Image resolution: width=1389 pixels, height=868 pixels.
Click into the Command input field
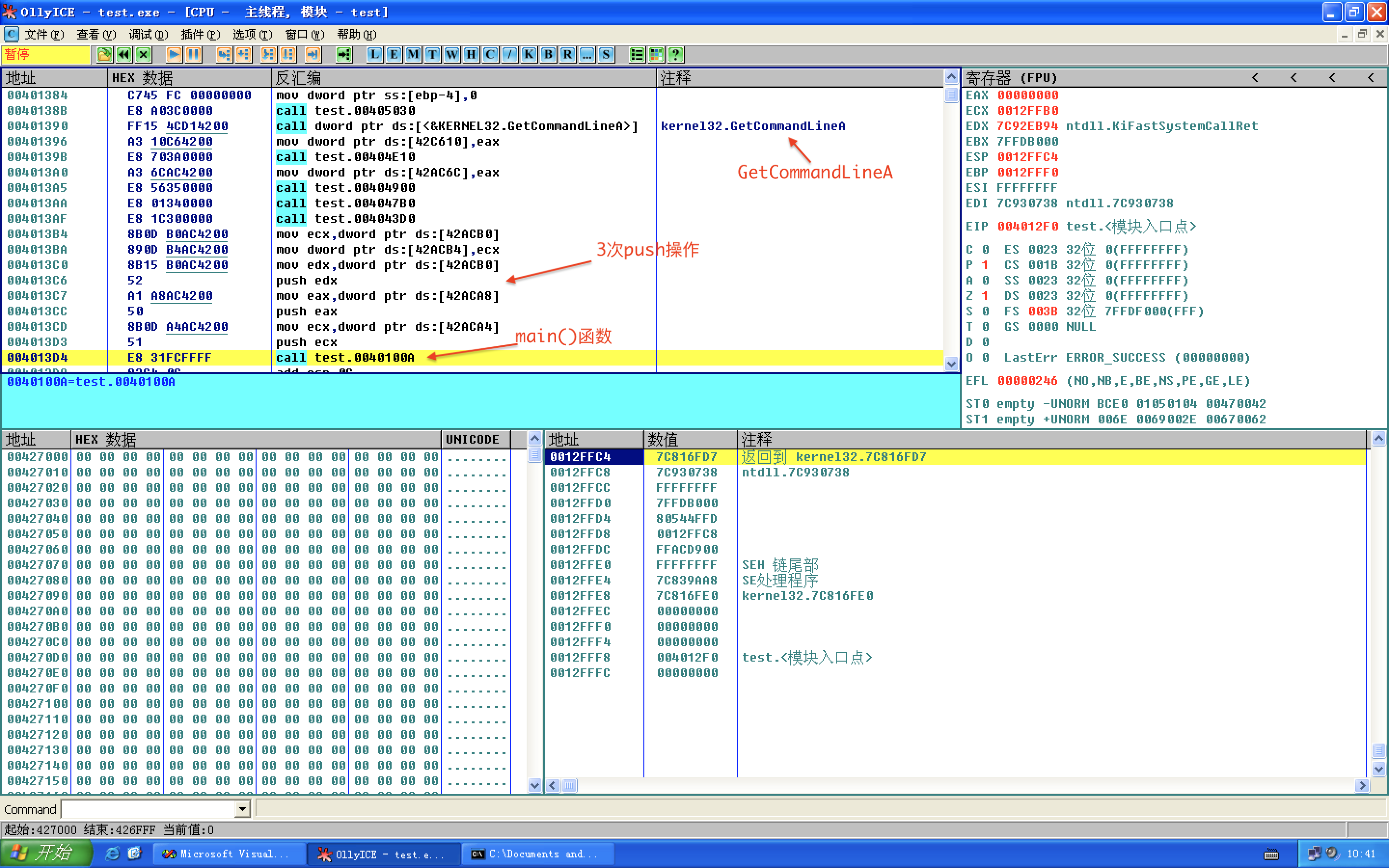148,810
